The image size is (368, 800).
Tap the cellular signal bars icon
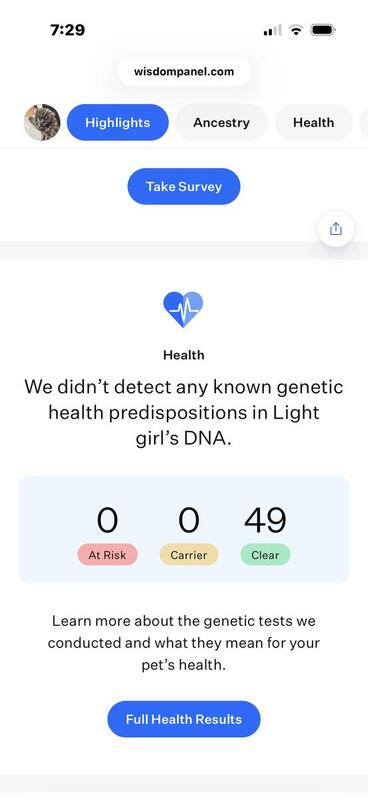pos(272,31)
